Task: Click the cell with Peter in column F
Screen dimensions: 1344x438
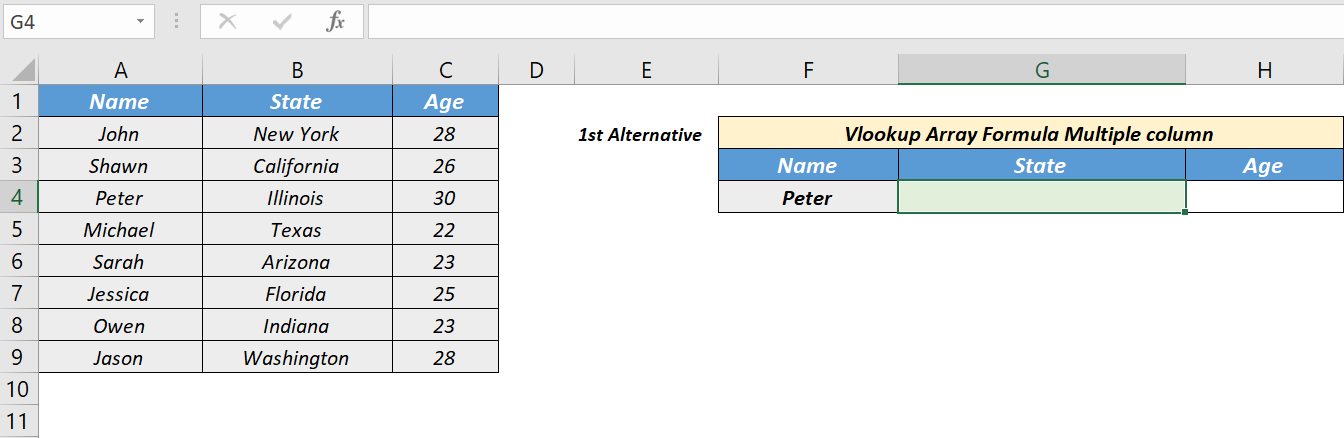Action: pyautogui.click(x=808, y=197)
